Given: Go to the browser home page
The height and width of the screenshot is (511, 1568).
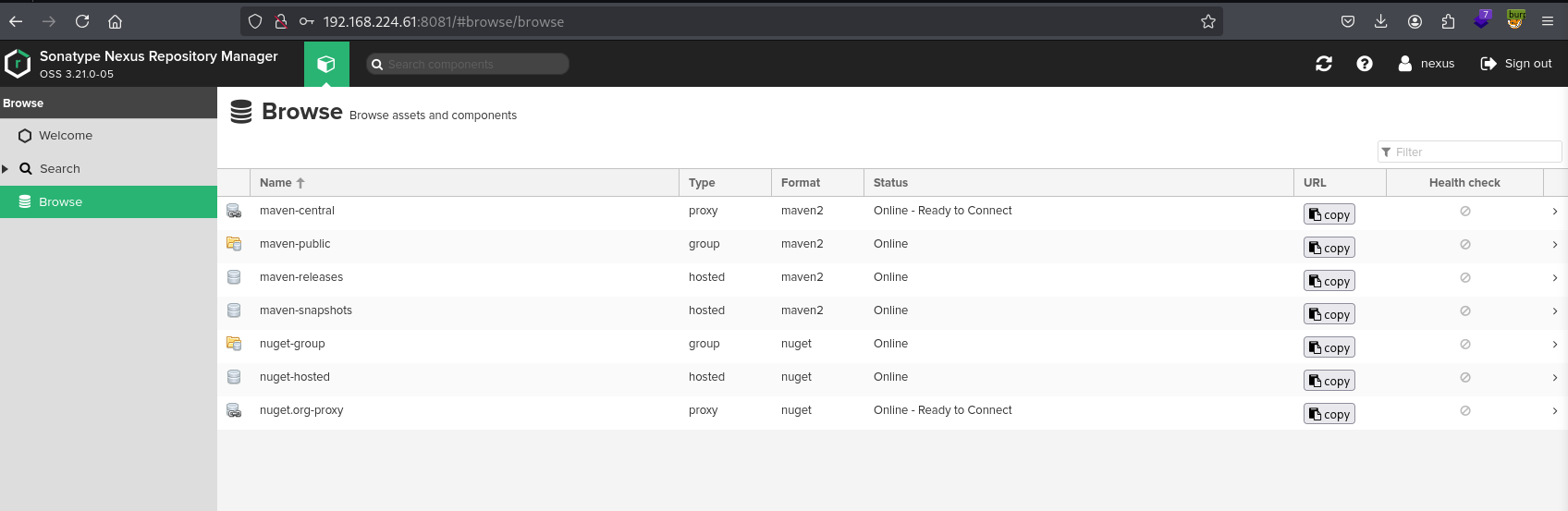Looking at the screenshot, I should click(x=116, y=21).
